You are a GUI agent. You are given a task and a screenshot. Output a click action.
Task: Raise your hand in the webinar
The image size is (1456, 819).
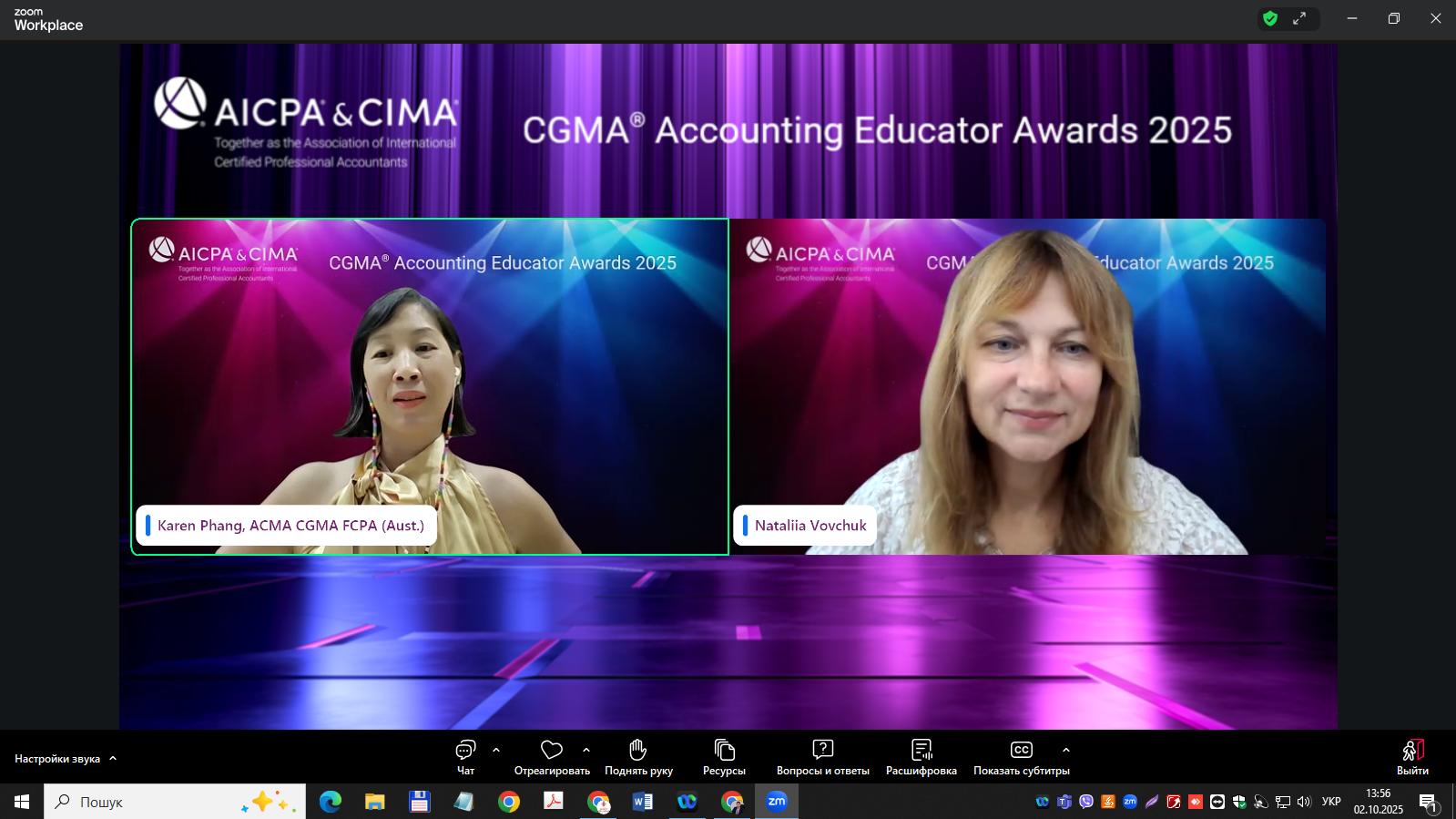pos(638,757)
